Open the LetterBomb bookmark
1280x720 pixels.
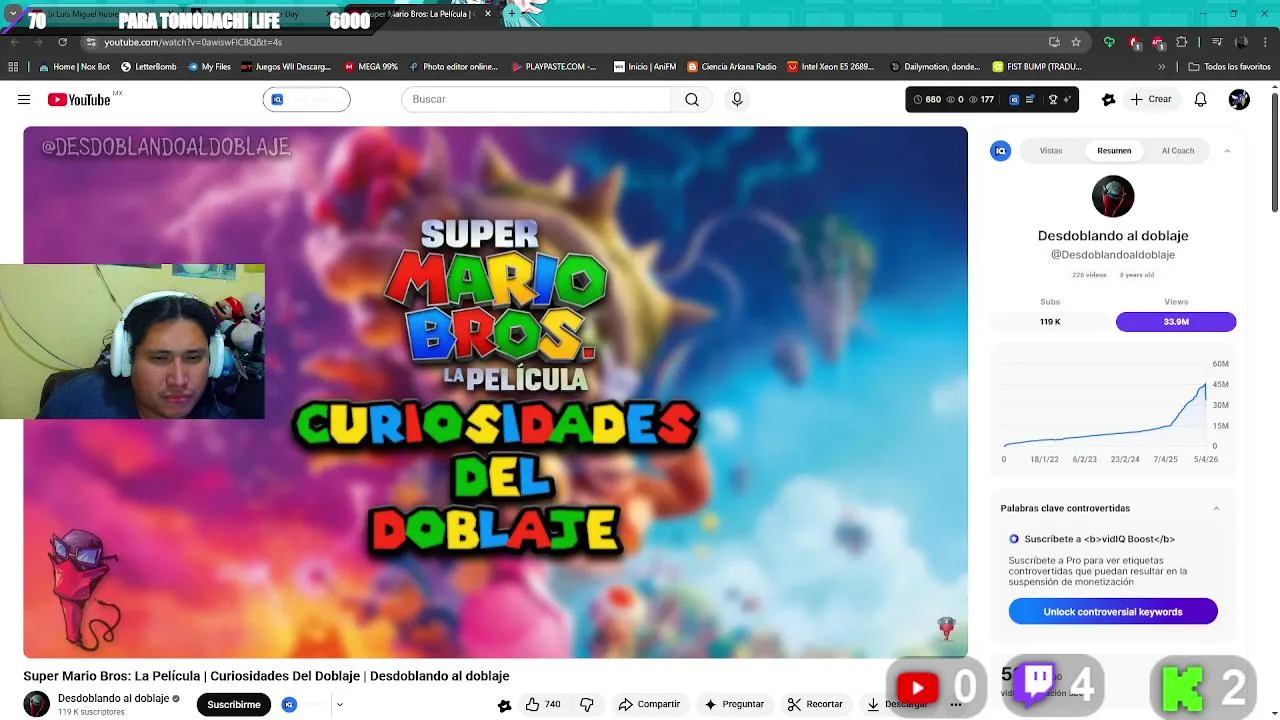pyautogui.click(x=148, y=67)
